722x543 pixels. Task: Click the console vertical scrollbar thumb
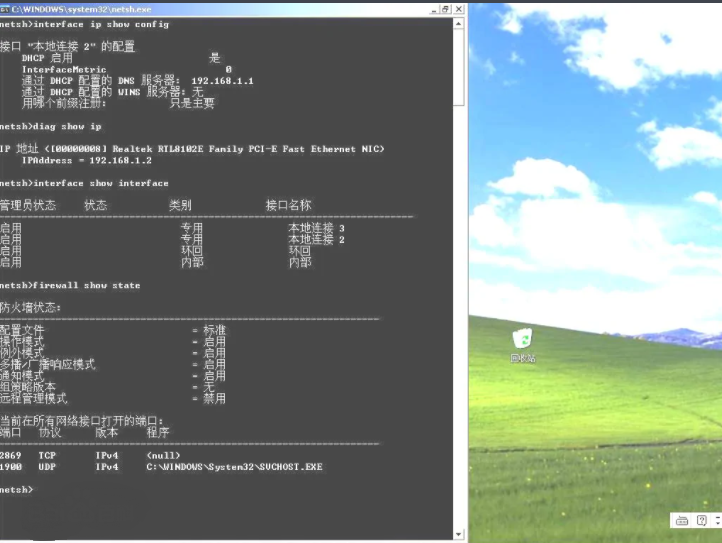pyautogui.click(x=459, y=66)
